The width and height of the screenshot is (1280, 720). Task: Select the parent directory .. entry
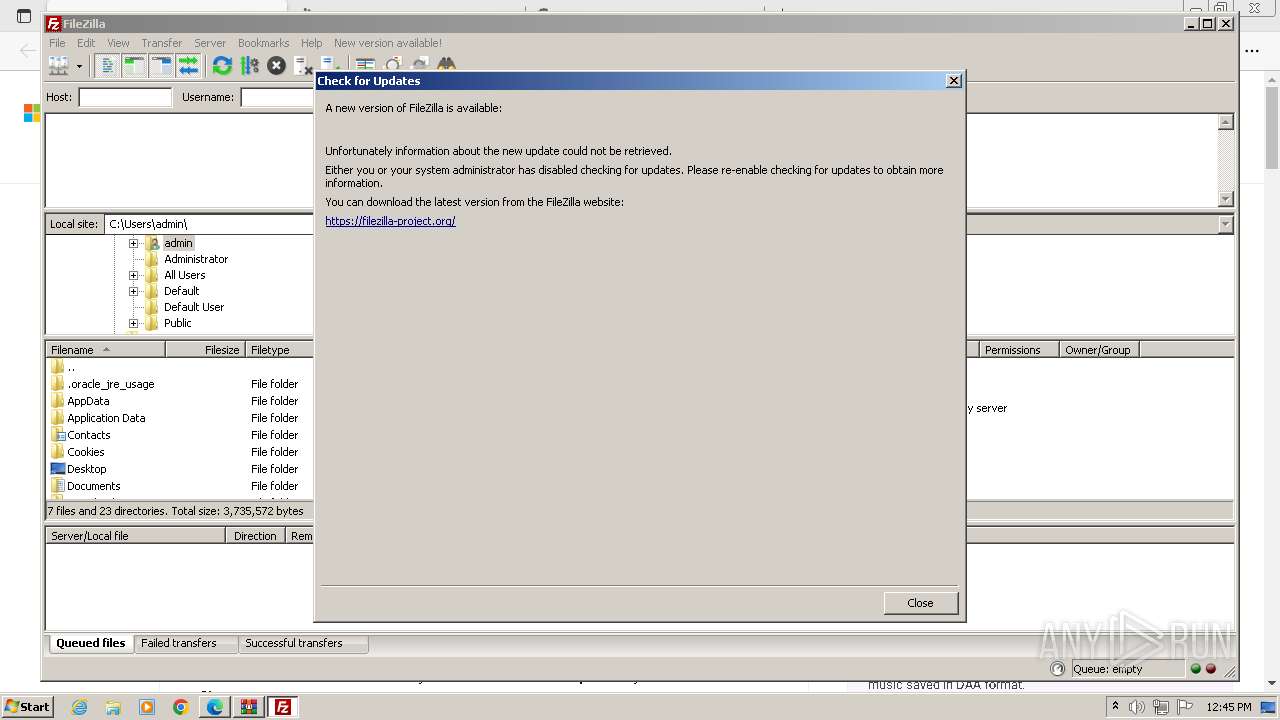coord(180,367)
